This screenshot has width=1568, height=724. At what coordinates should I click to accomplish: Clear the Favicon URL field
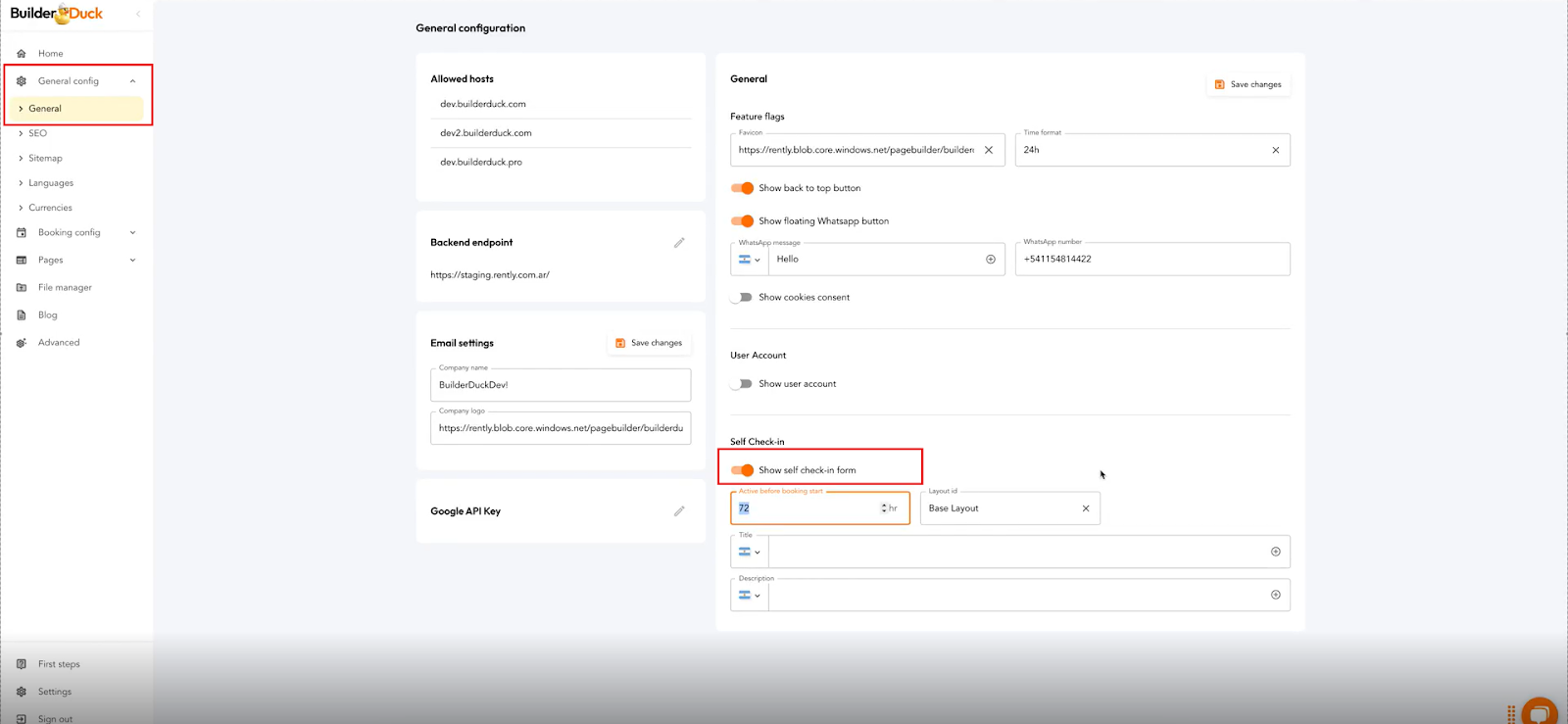click(989, 150)
